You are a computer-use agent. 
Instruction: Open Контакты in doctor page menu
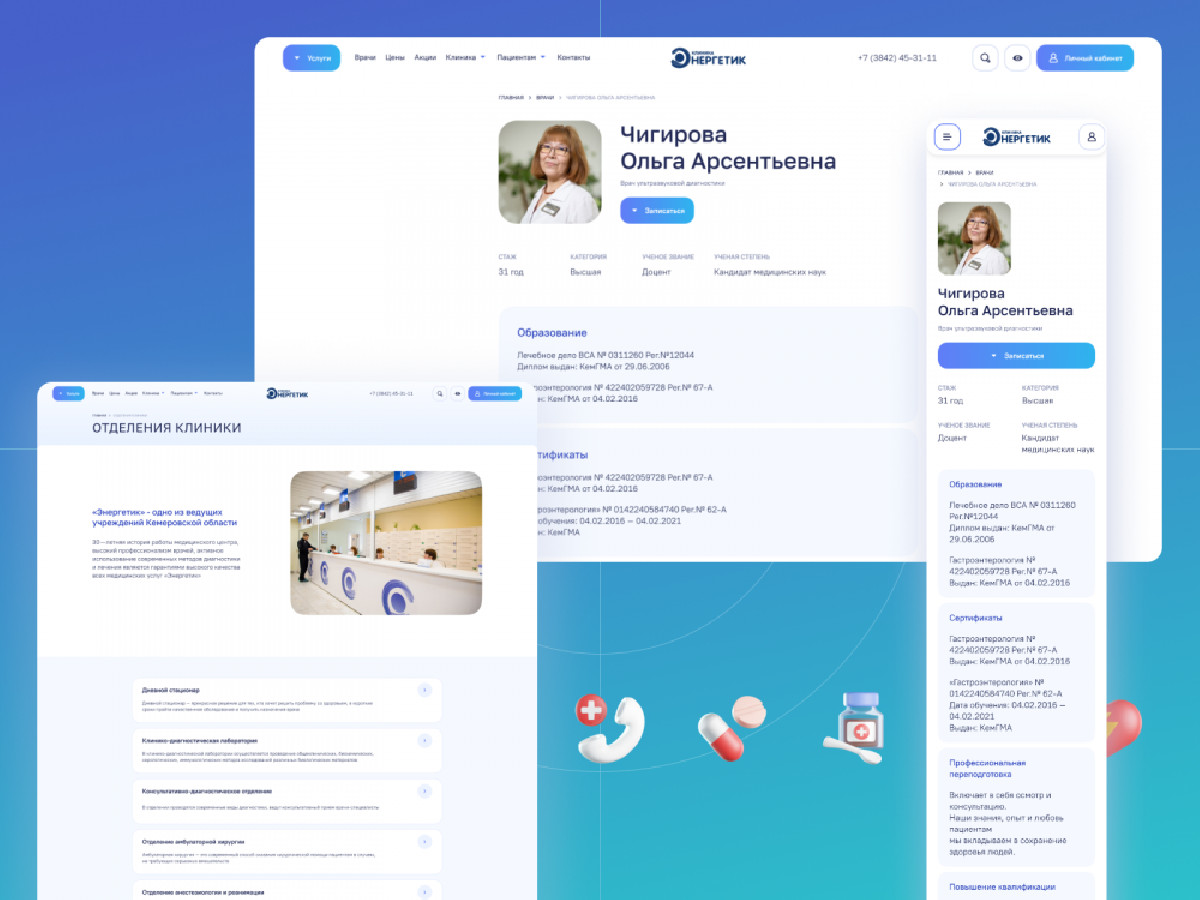[574, 58]
